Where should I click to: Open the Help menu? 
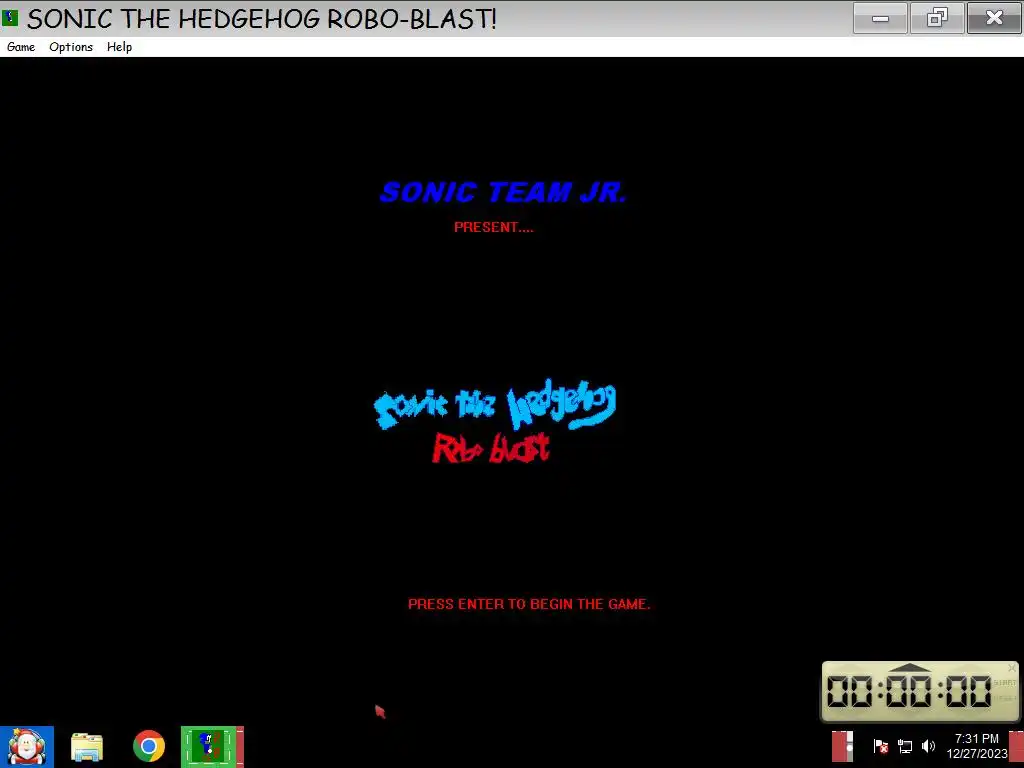click(120, 47)
